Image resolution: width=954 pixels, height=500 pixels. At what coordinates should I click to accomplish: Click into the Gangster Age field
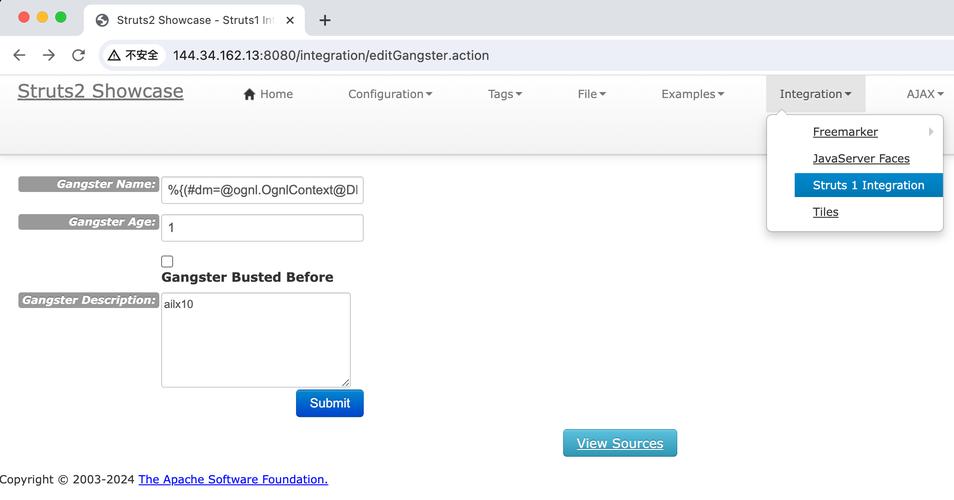click(262, 228)
